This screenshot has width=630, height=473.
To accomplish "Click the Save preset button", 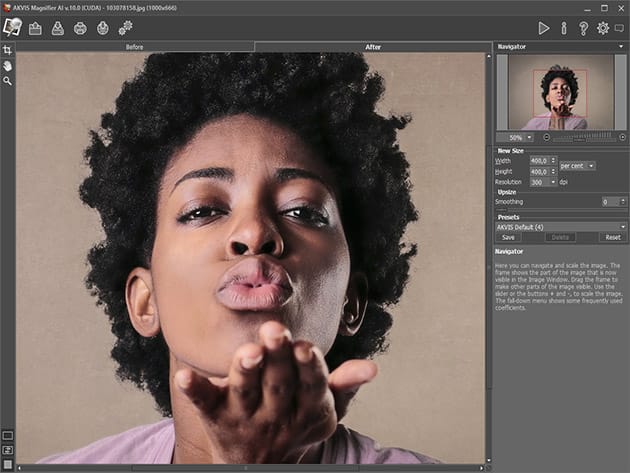I will [x=508, y=237].
